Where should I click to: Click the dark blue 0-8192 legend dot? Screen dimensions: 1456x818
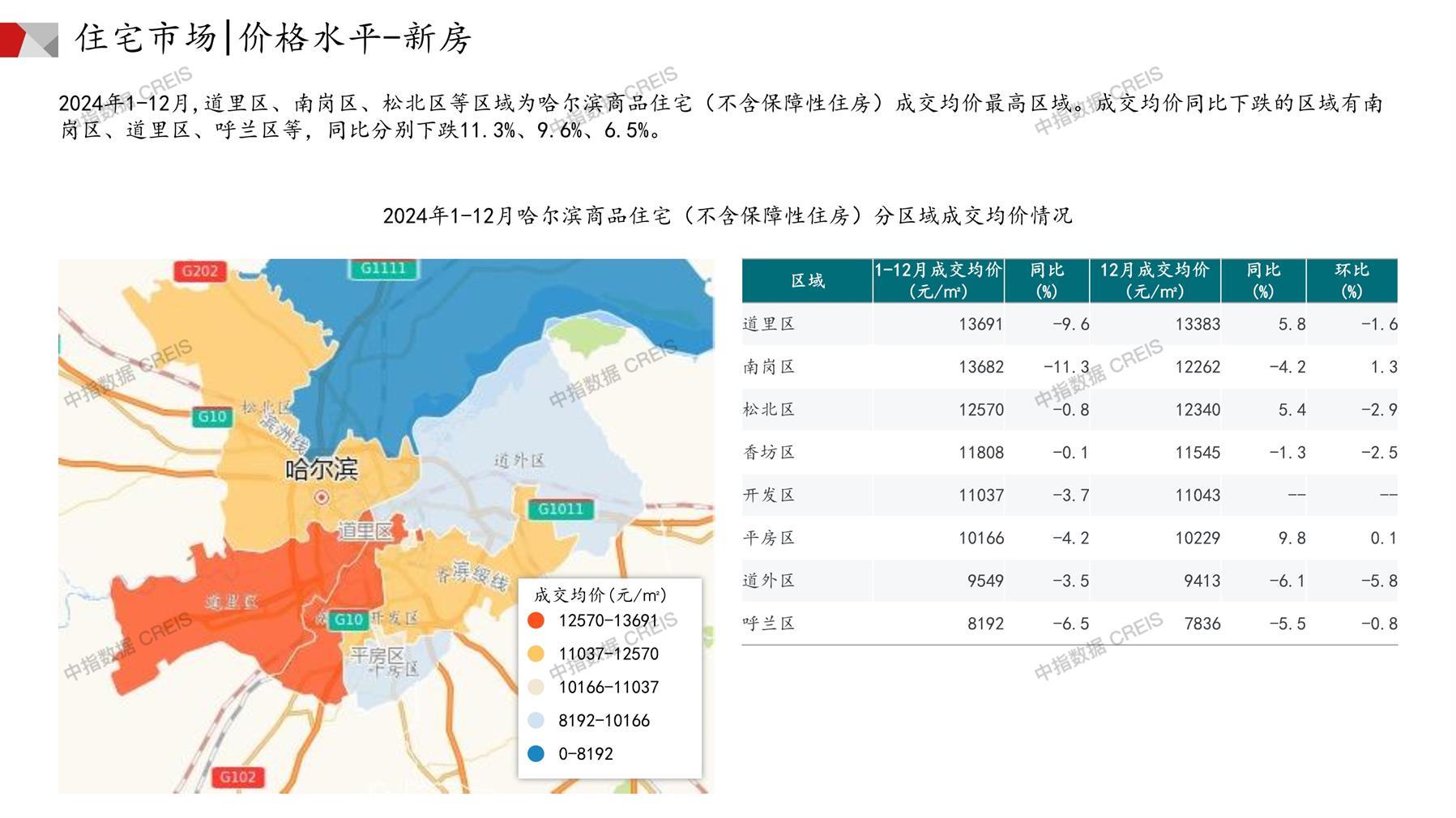tap(536, 753)
